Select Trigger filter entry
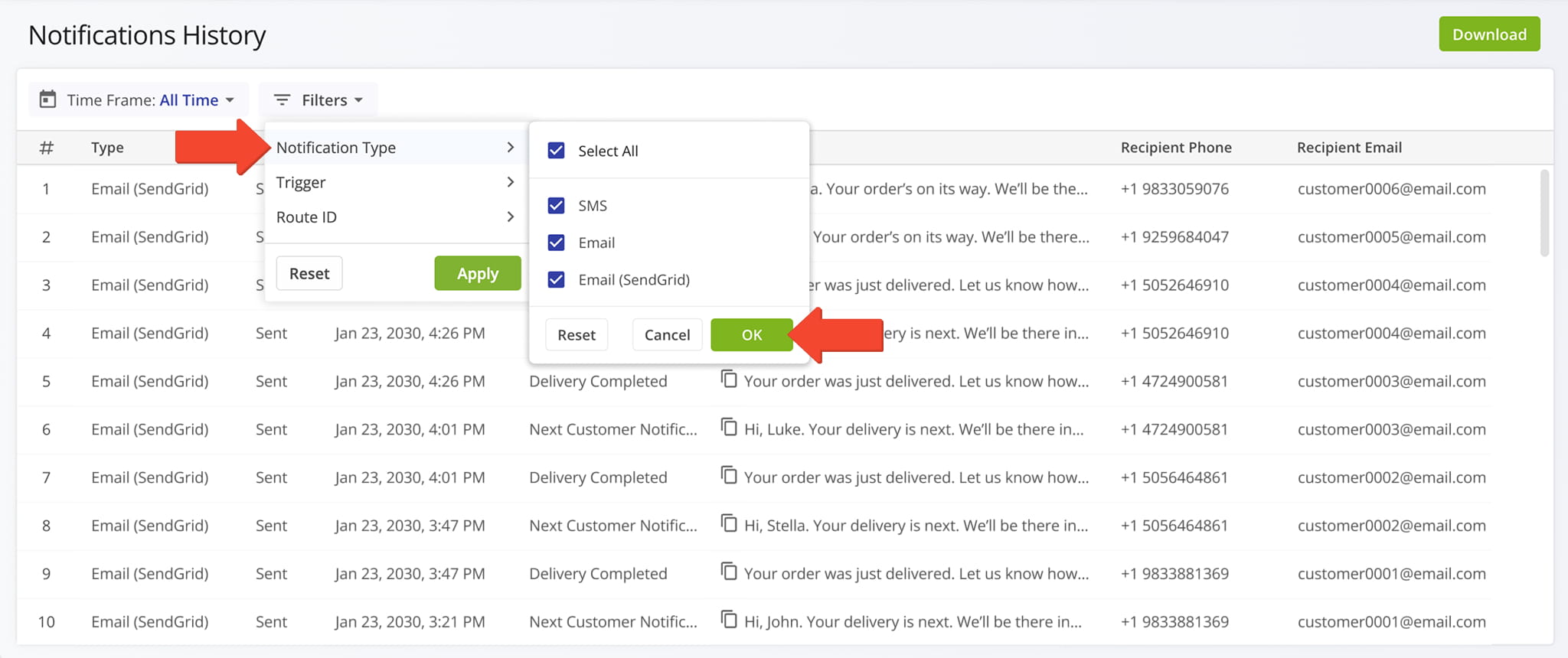The width and height of the screenshot is (1568, 658). [396, 182]
